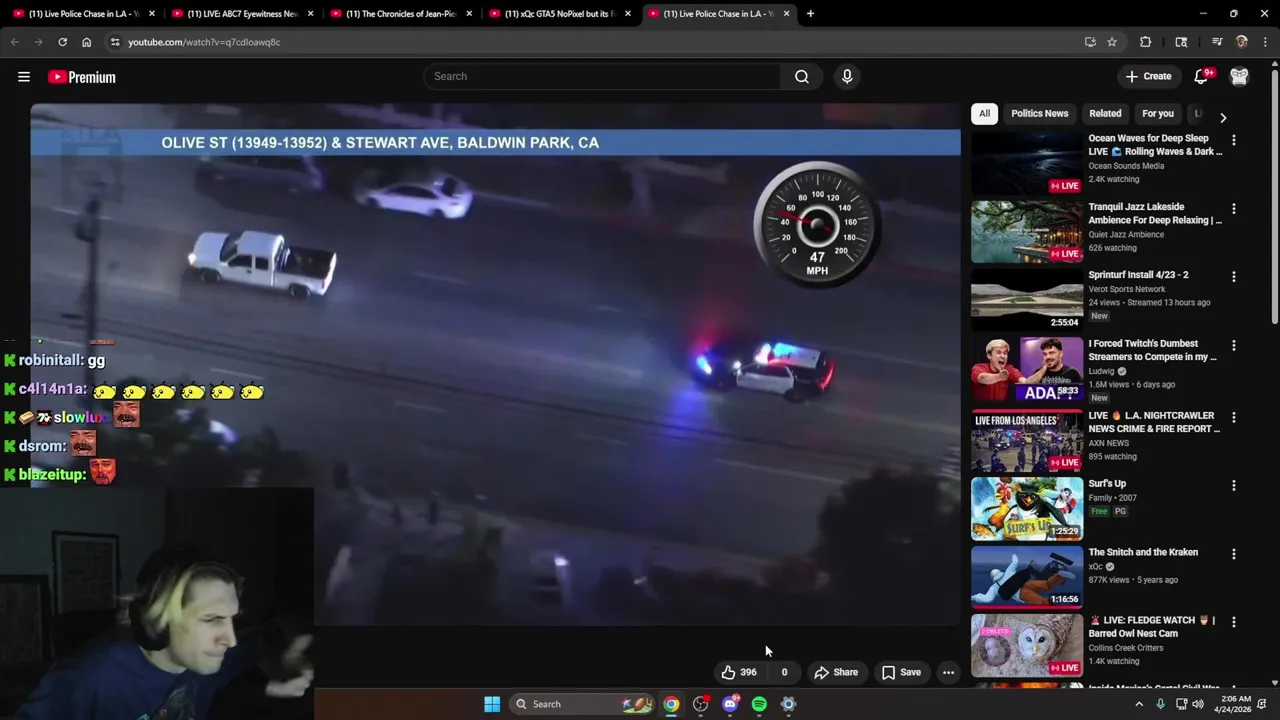Save the video to a playlist
This screenshot has width=1280, height=720.
click(x=900, y=672)
